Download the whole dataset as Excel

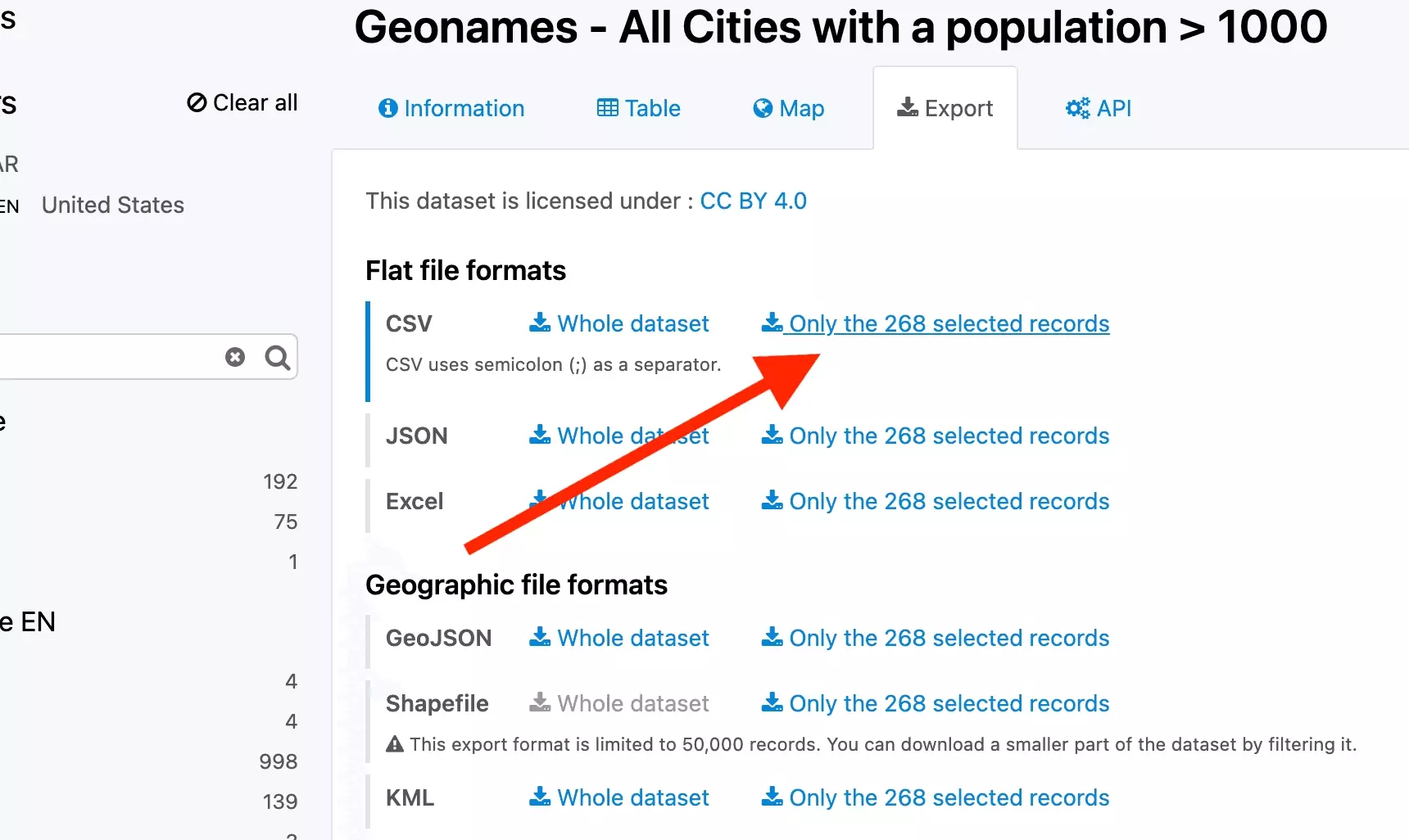632,502
